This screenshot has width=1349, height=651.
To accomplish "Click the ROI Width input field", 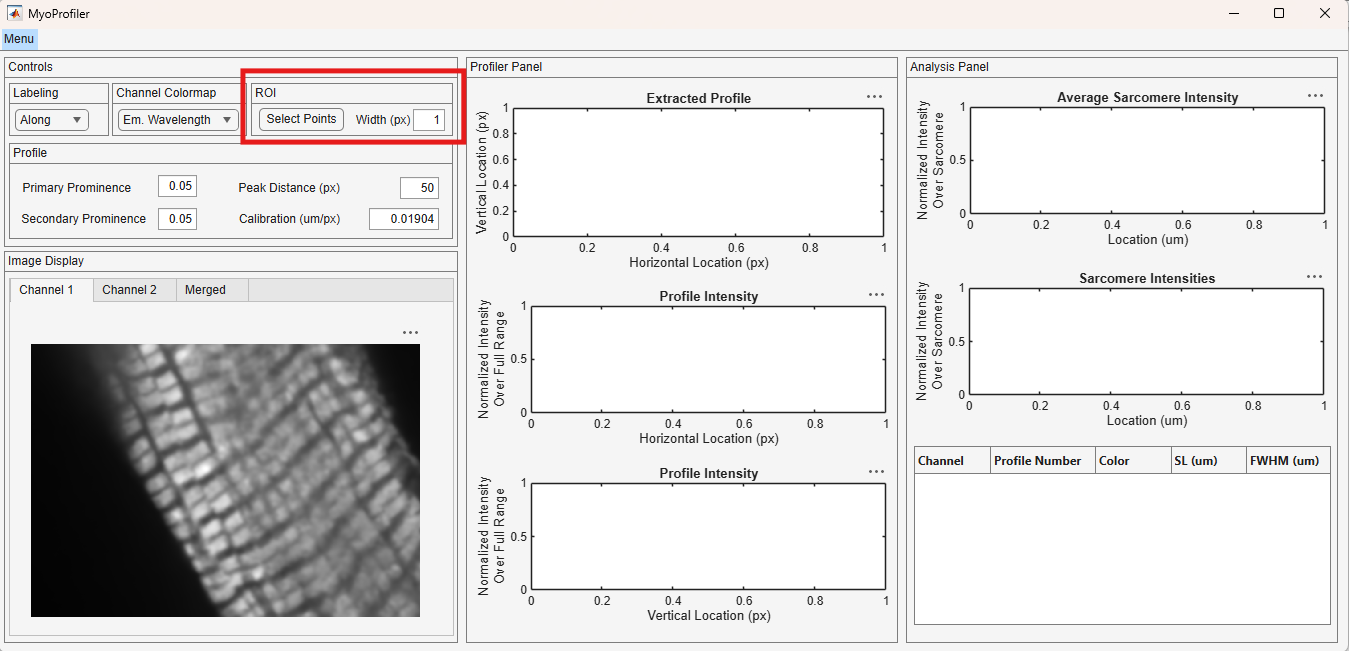I will click(429, 120).
